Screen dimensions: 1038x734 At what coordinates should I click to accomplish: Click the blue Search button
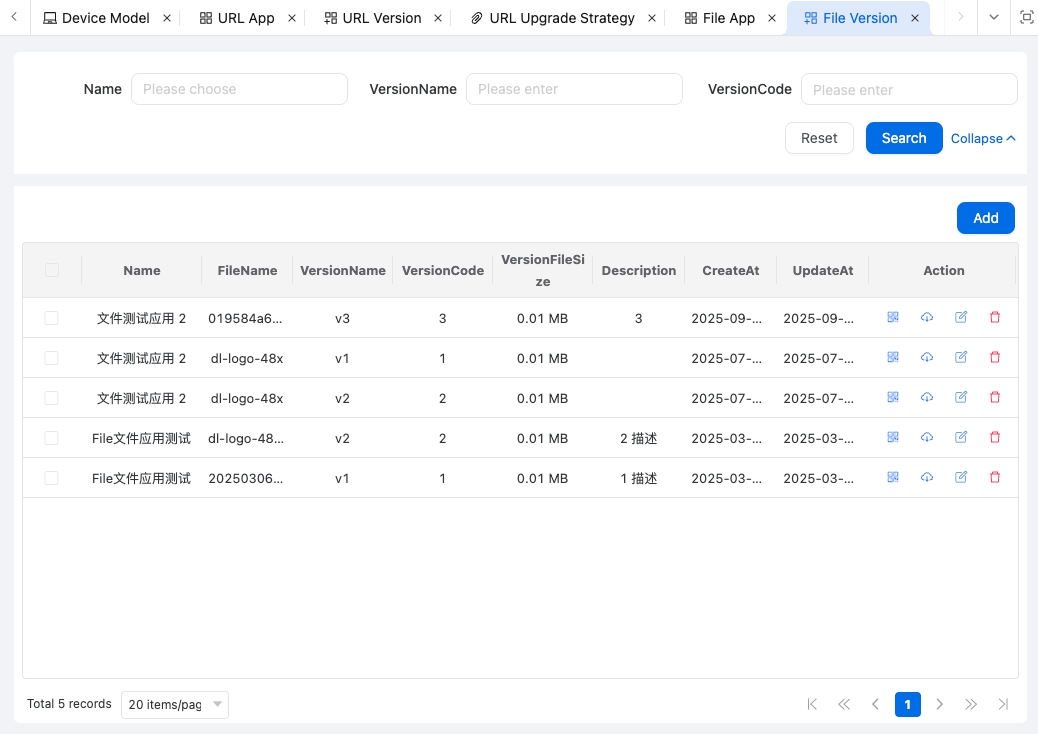tap(904, 138)
